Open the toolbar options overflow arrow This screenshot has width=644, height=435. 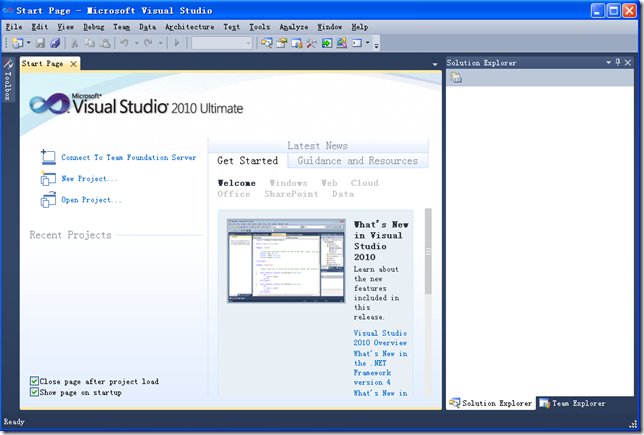pos(376,45)
